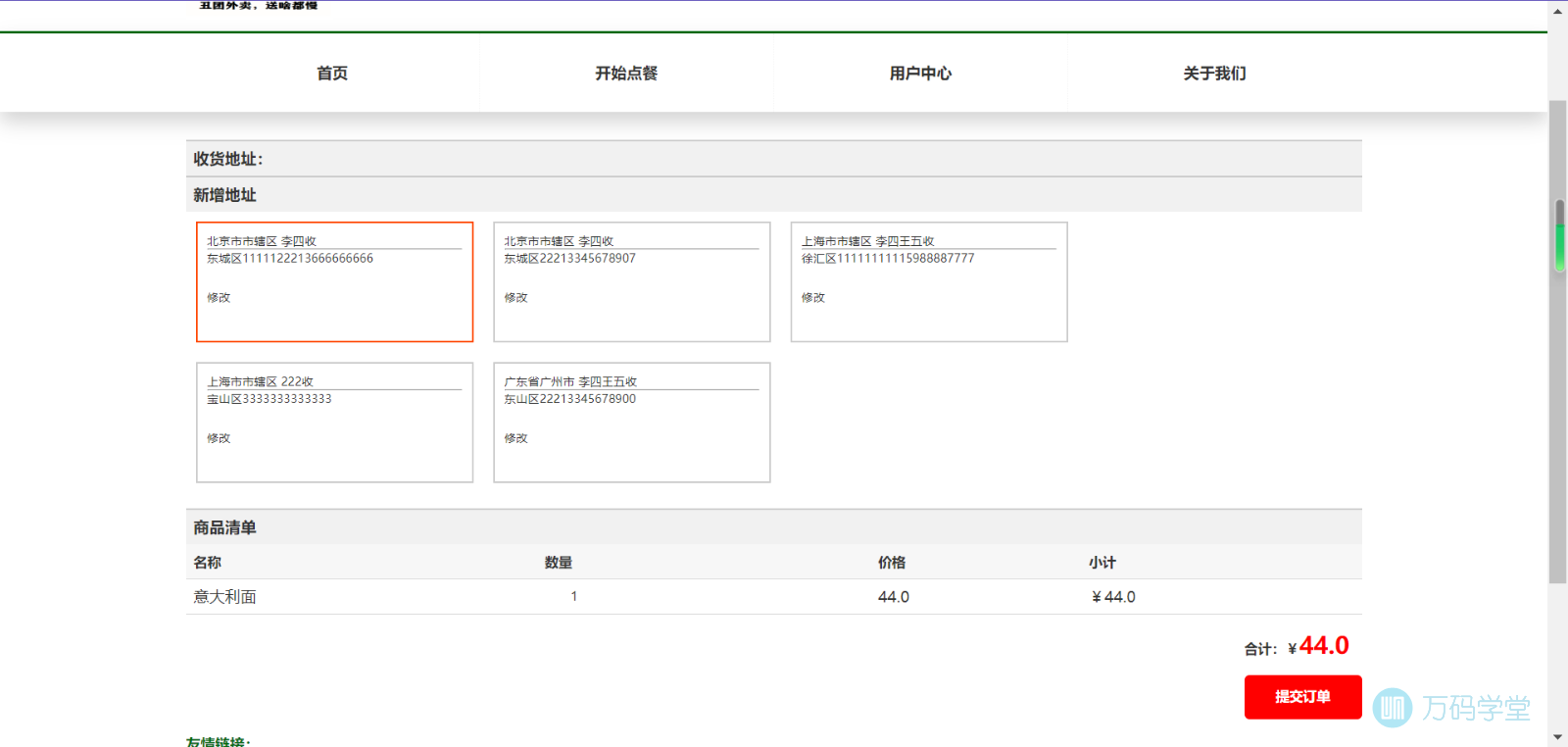Select address card 东城区22213345678907
The image size is (1568, 747).
[x=632, y=282]
